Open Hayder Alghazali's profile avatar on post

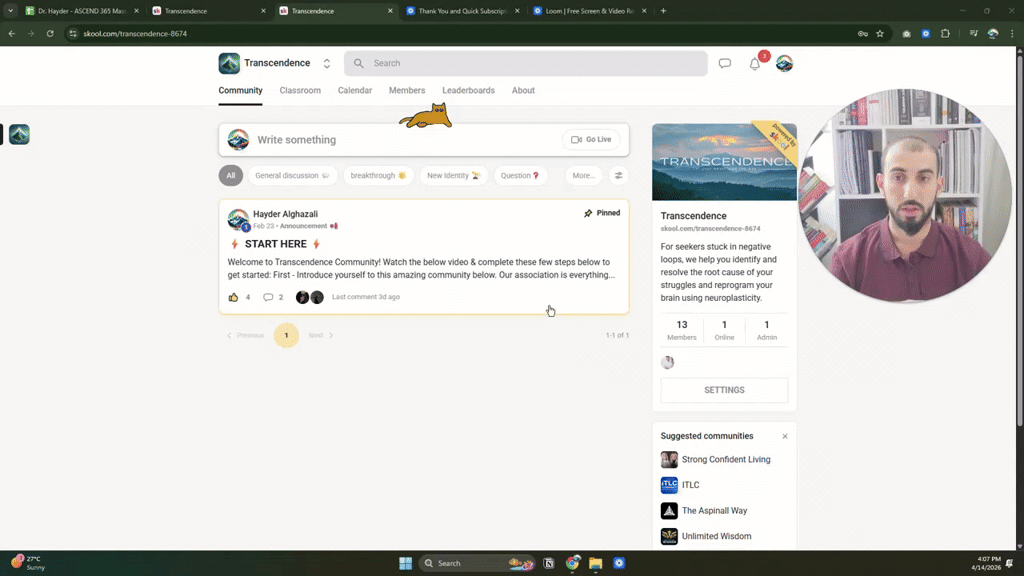238,219
